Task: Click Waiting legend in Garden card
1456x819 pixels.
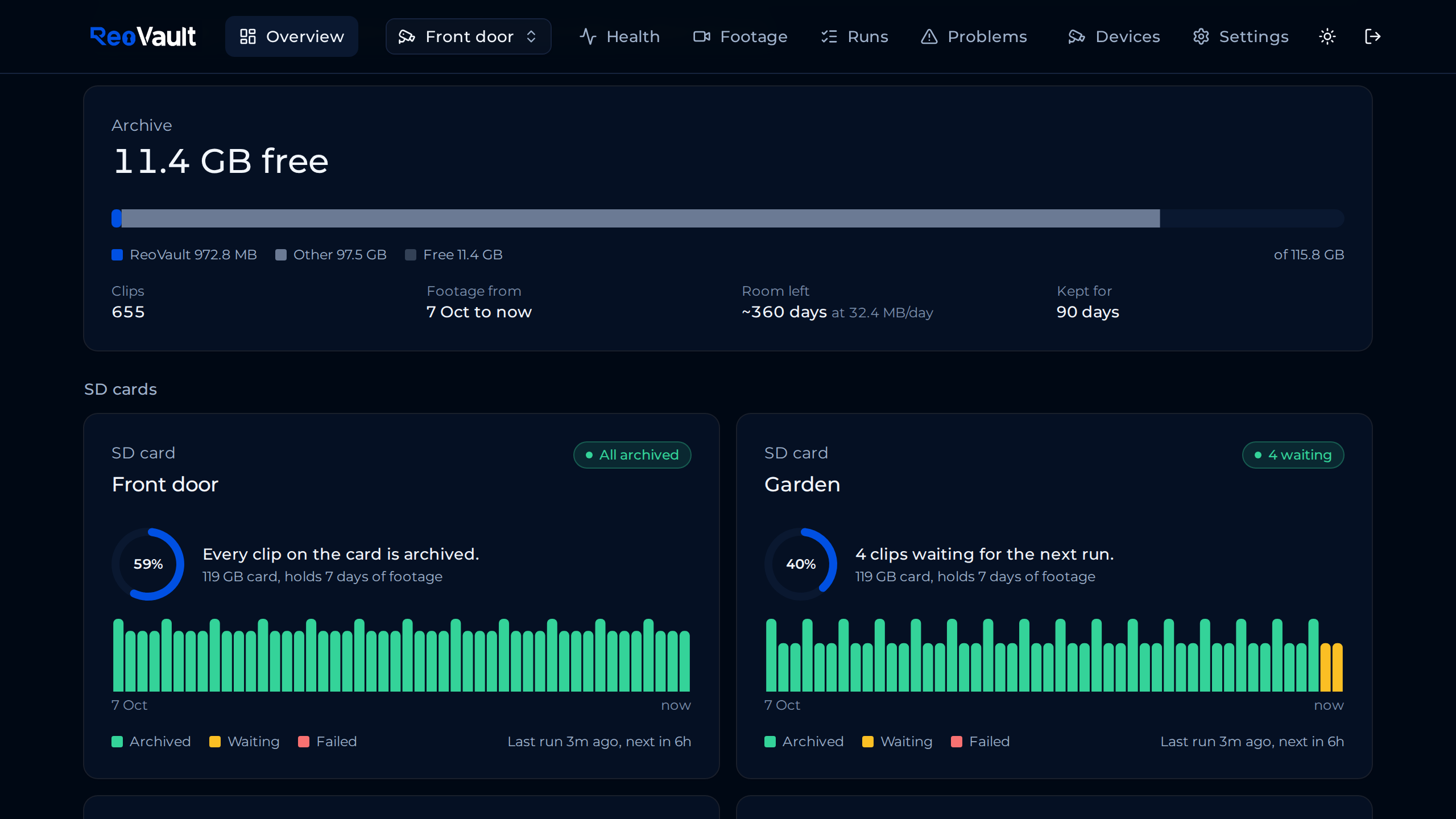Action: tap(897, 742)
